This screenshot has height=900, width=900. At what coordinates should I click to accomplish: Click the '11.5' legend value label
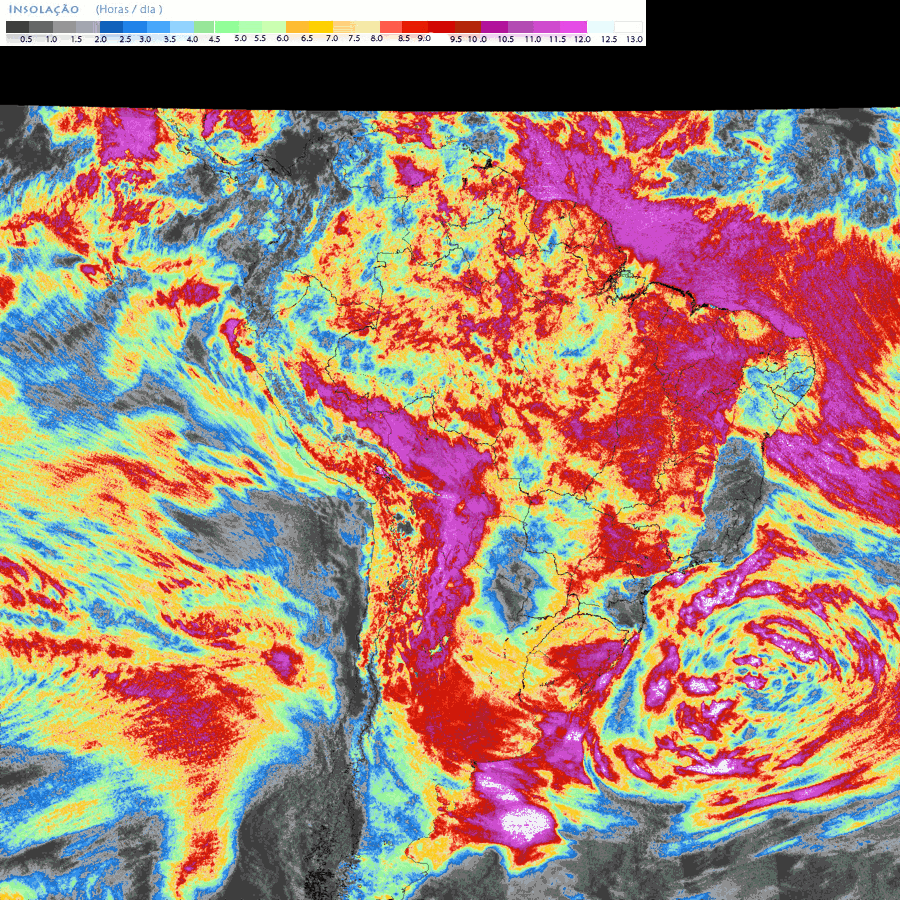pyautogui.click(x=557, y=40)
